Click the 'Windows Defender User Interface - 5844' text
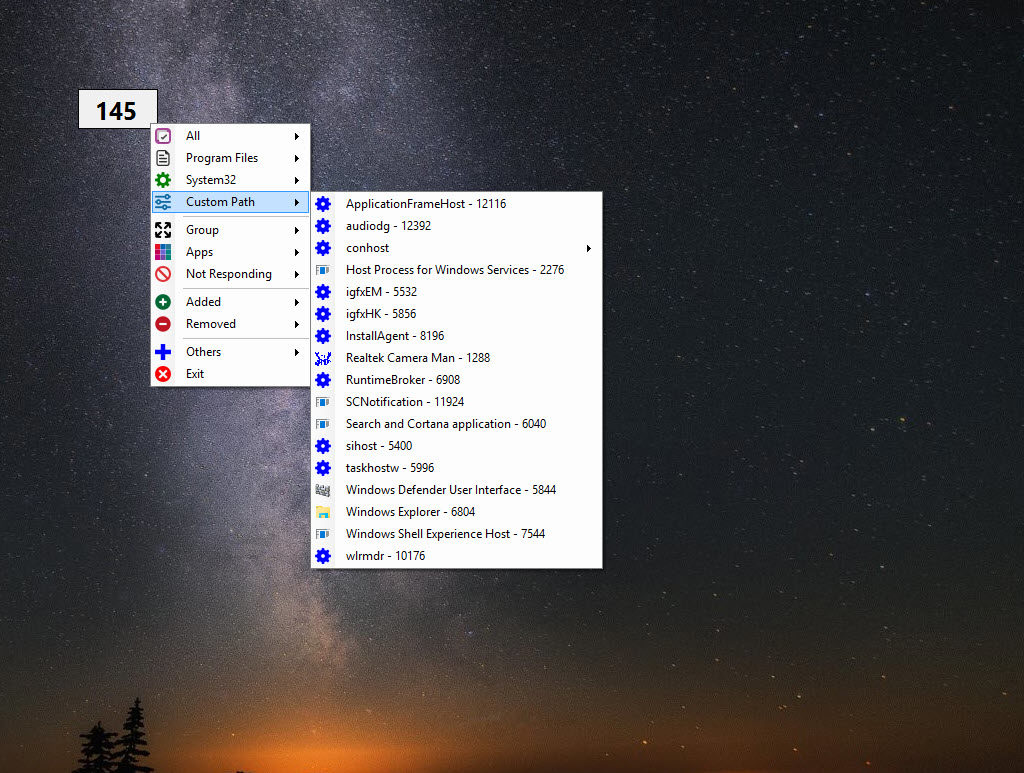 click(x=451, y=490)
